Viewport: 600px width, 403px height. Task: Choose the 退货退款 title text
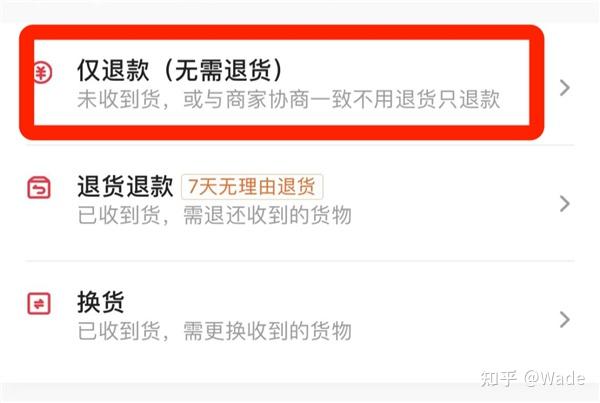coord(125,186)
